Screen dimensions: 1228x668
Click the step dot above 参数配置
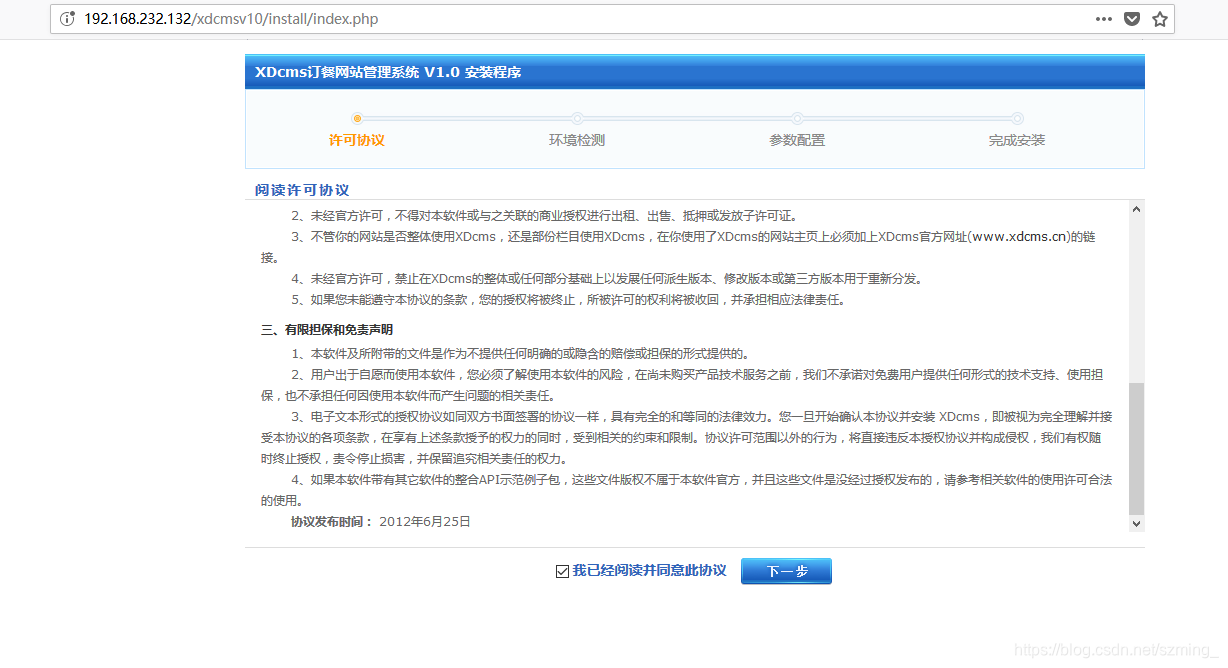point(797,118)
